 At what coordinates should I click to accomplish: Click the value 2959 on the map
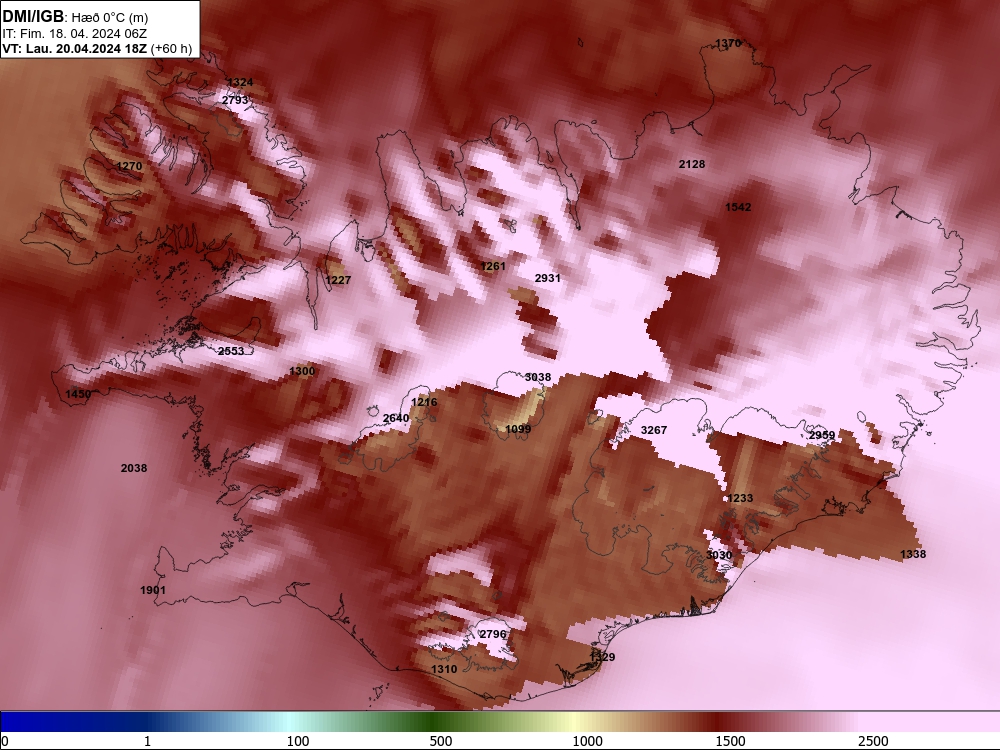point(821,436)
